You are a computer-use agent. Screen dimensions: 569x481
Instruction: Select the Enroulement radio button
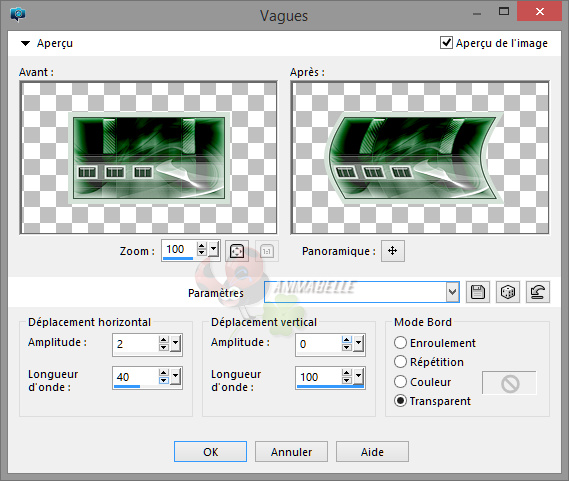pos(400,343)
